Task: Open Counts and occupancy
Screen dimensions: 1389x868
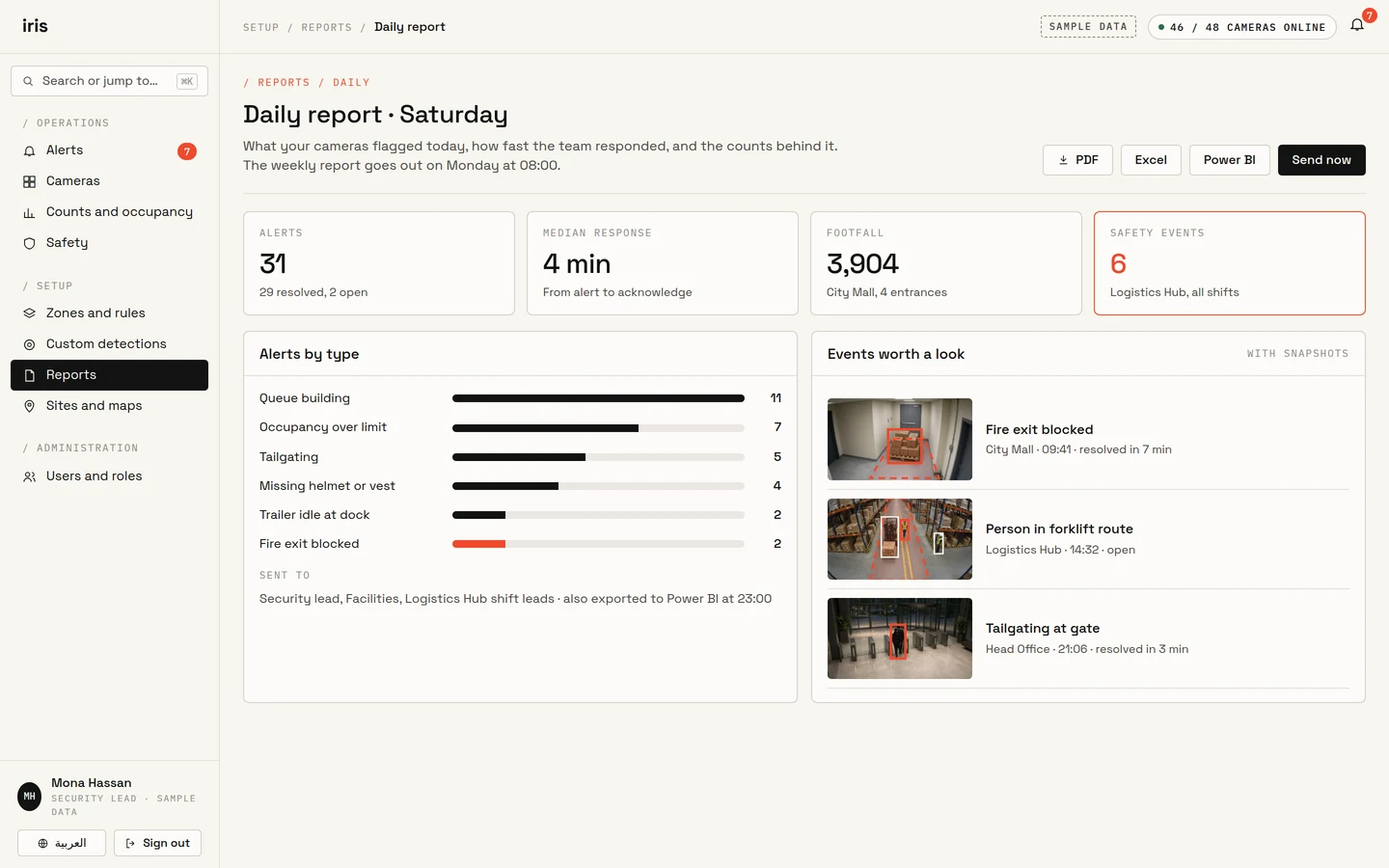Action: coord(109,212)
